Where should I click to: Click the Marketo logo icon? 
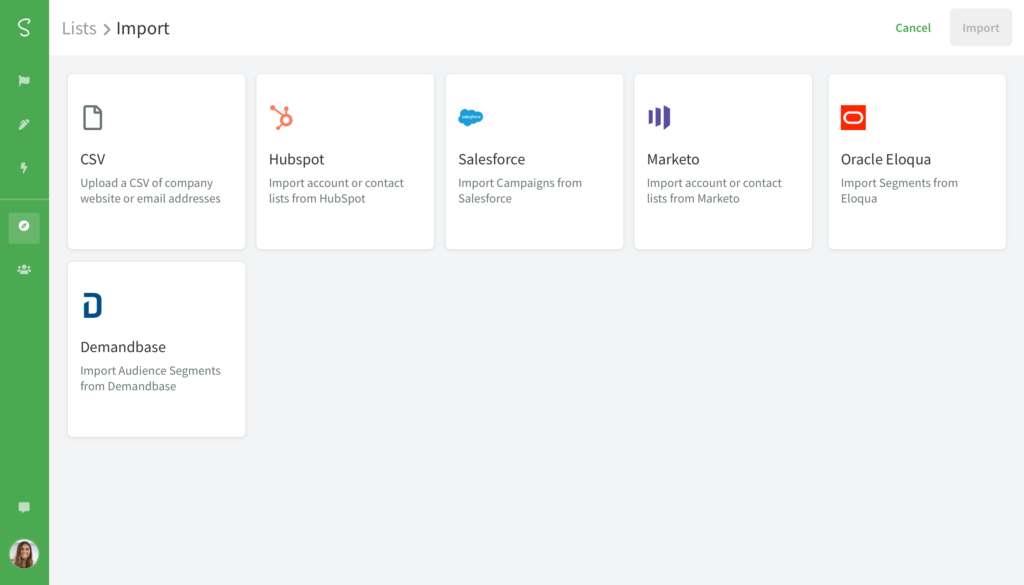point(659,118)
